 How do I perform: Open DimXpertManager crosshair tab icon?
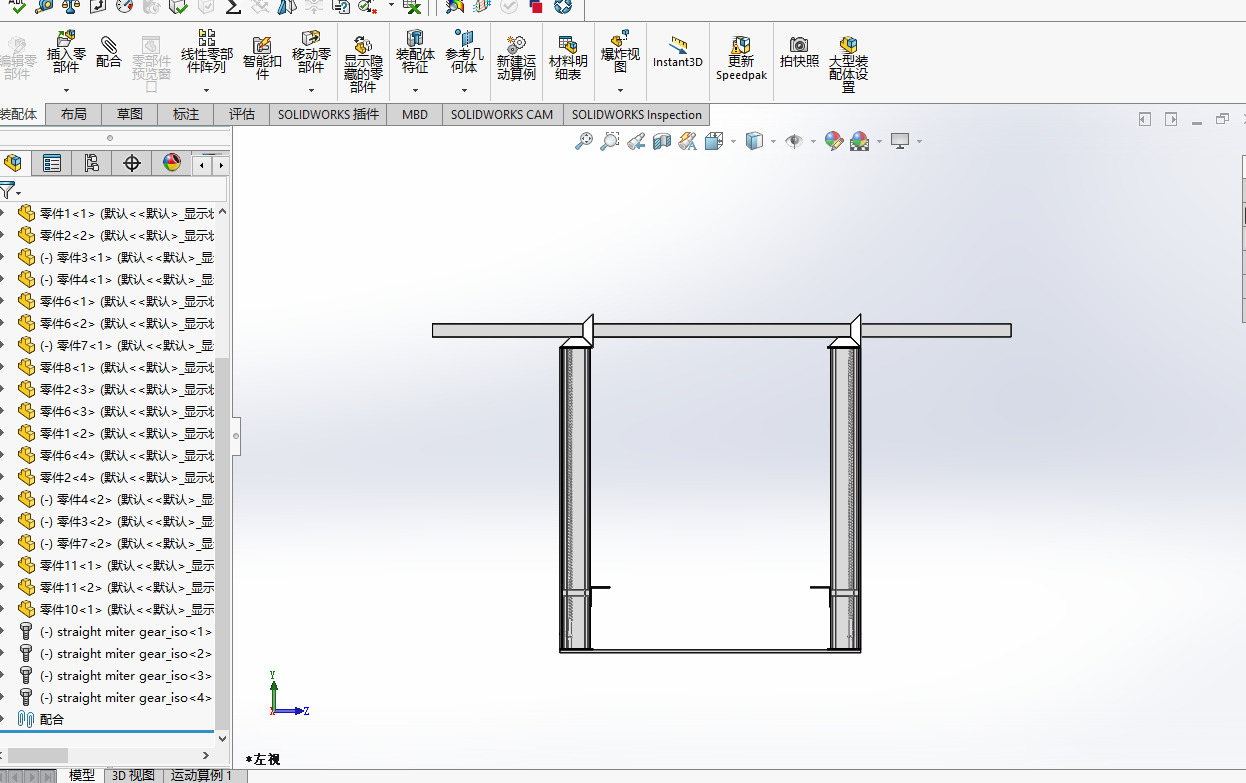point(132,163)
